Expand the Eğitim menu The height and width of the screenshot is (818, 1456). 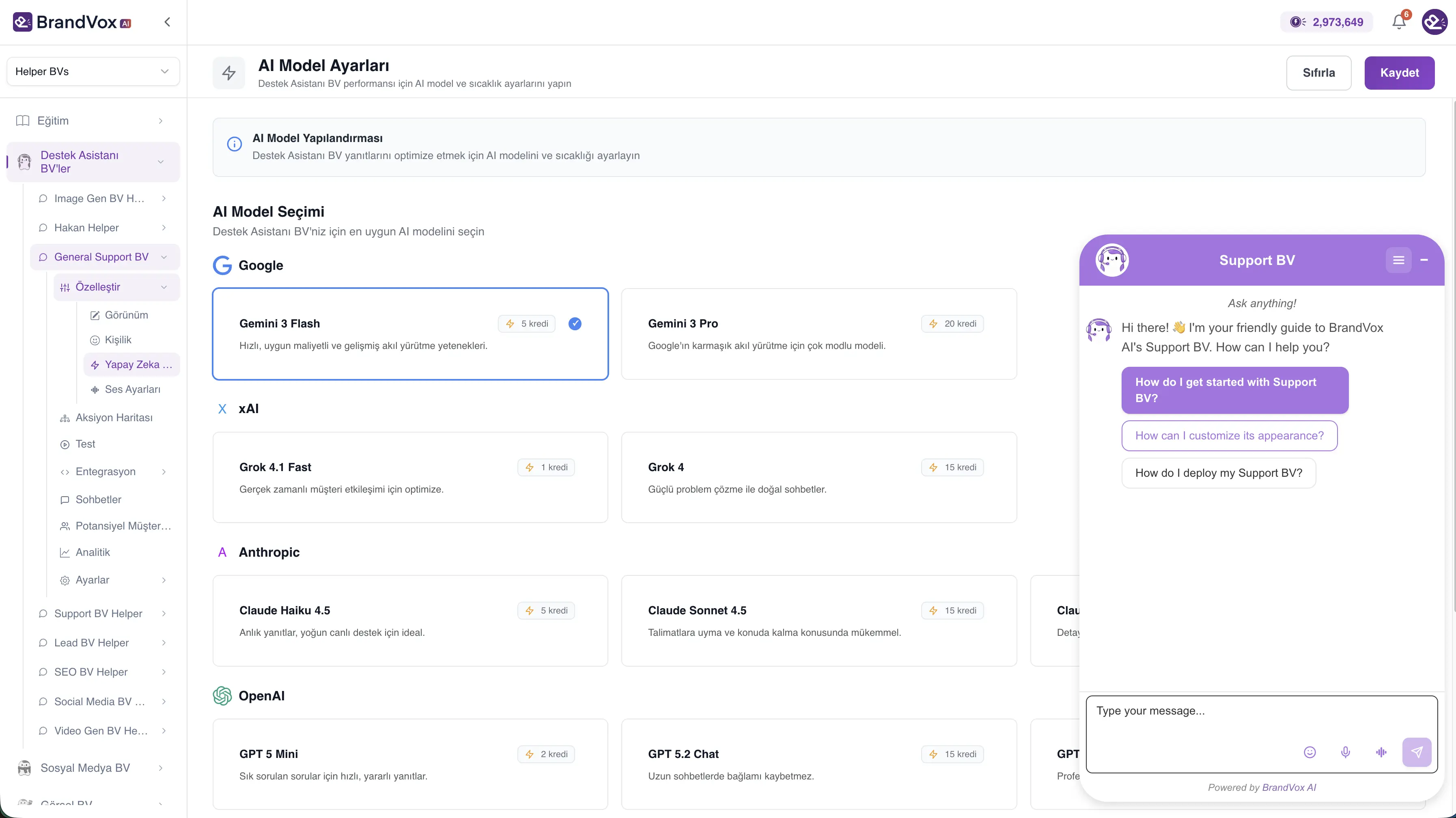pos(93,121)
